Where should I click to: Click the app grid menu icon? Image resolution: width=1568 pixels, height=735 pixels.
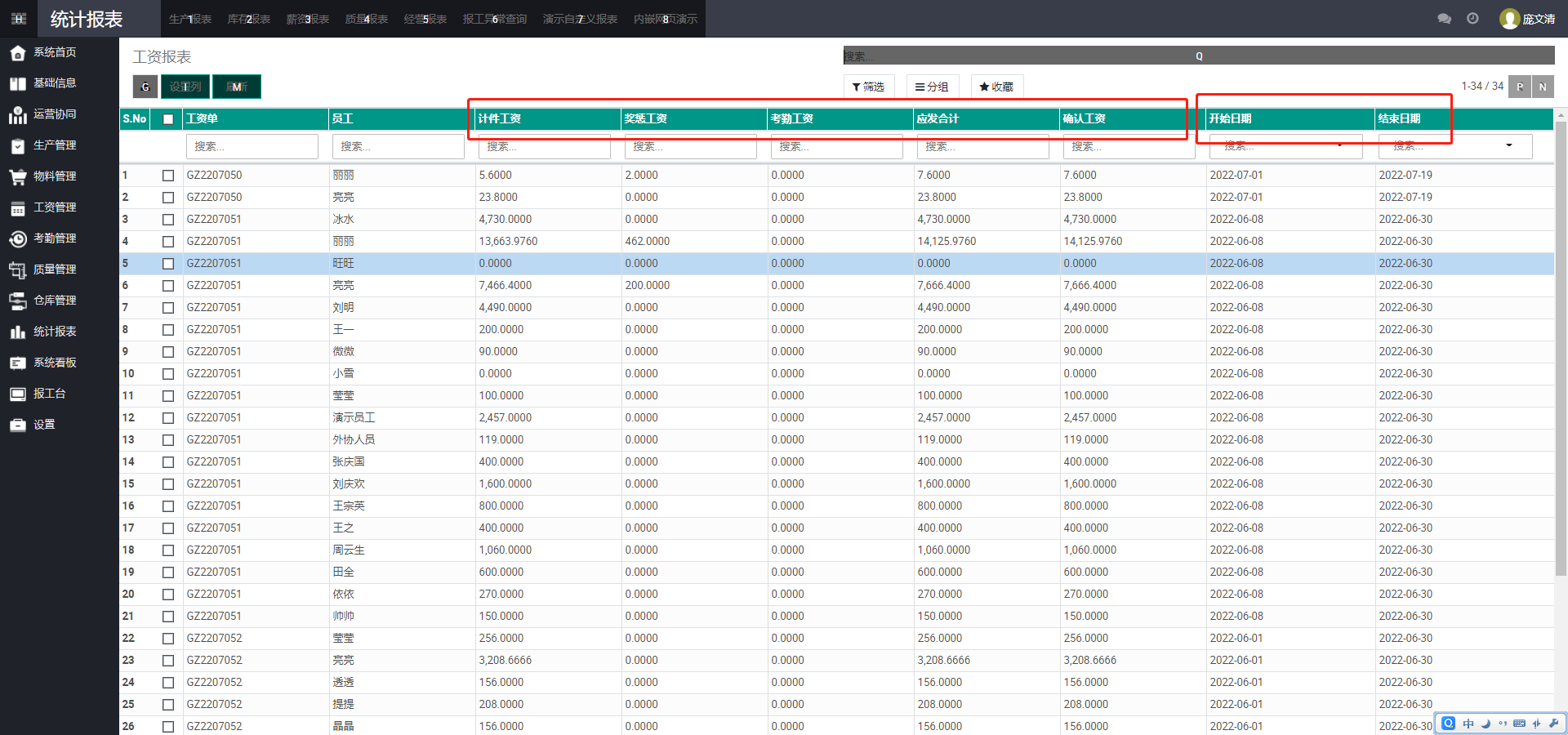(x=19, y=19)
